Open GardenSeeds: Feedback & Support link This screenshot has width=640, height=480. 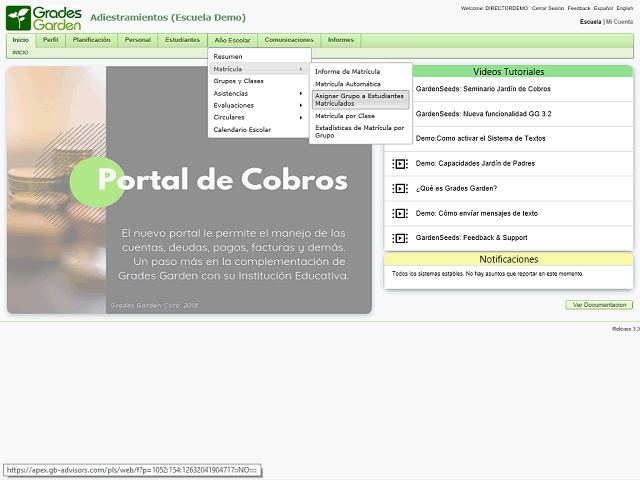pyautogui.click(x=471, y=238)
